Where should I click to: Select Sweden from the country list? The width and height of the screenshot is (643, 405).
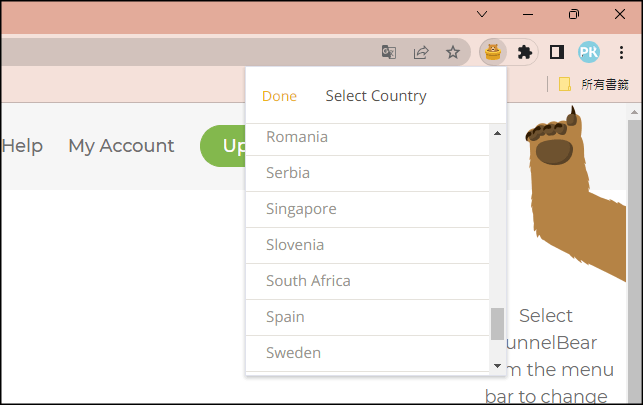tap(367, 354)
